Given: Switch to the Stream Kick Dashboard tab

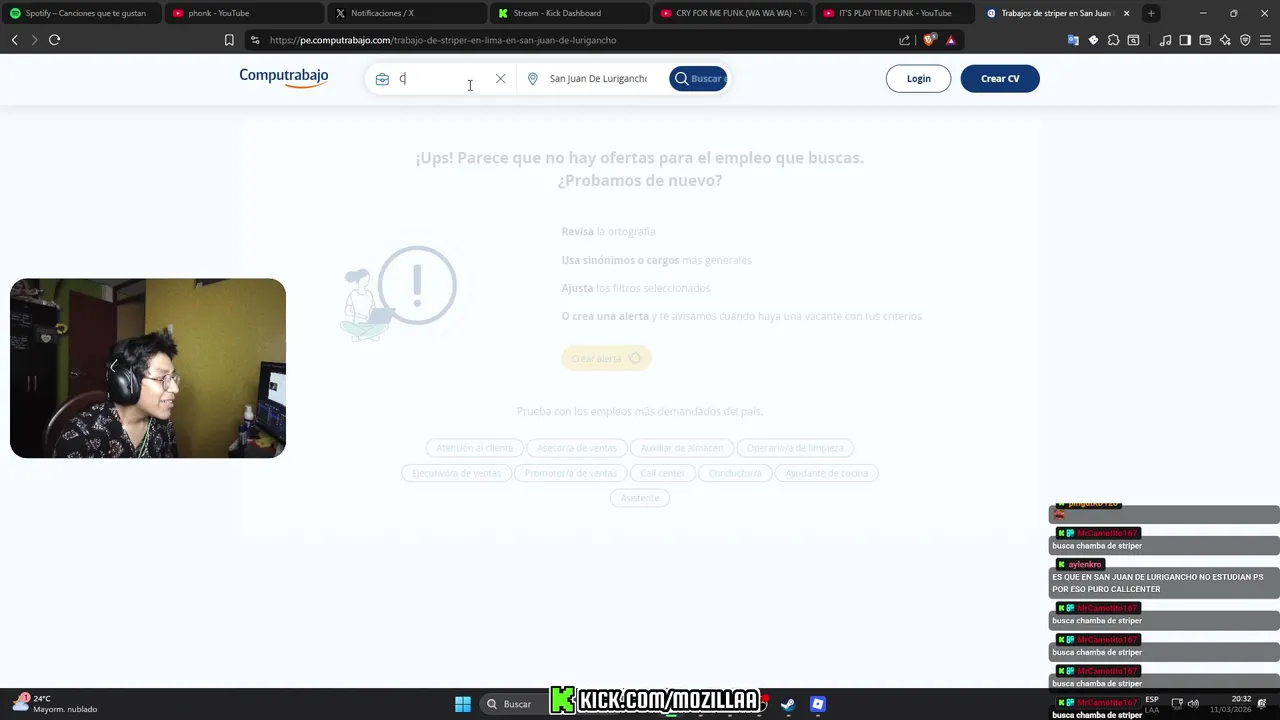Looking at the screenshot, I should coord(571,13).
